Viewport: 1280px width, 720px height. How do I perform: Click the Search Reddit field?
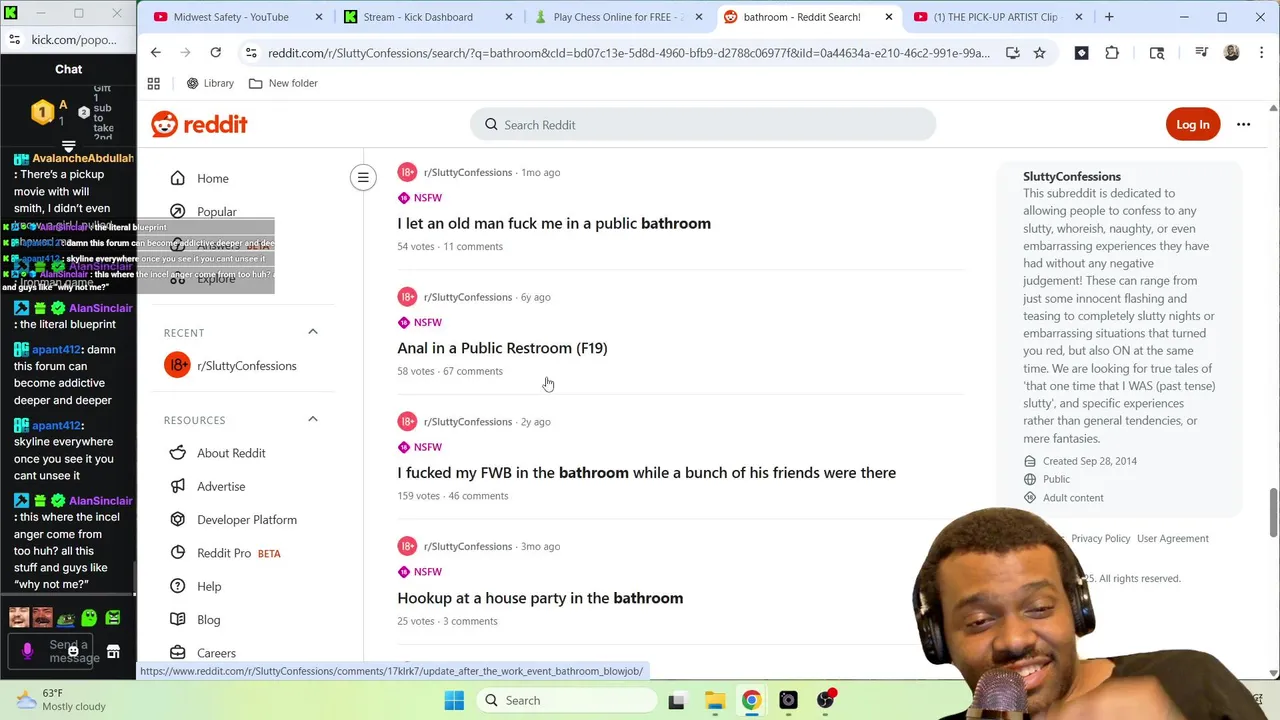703,125
